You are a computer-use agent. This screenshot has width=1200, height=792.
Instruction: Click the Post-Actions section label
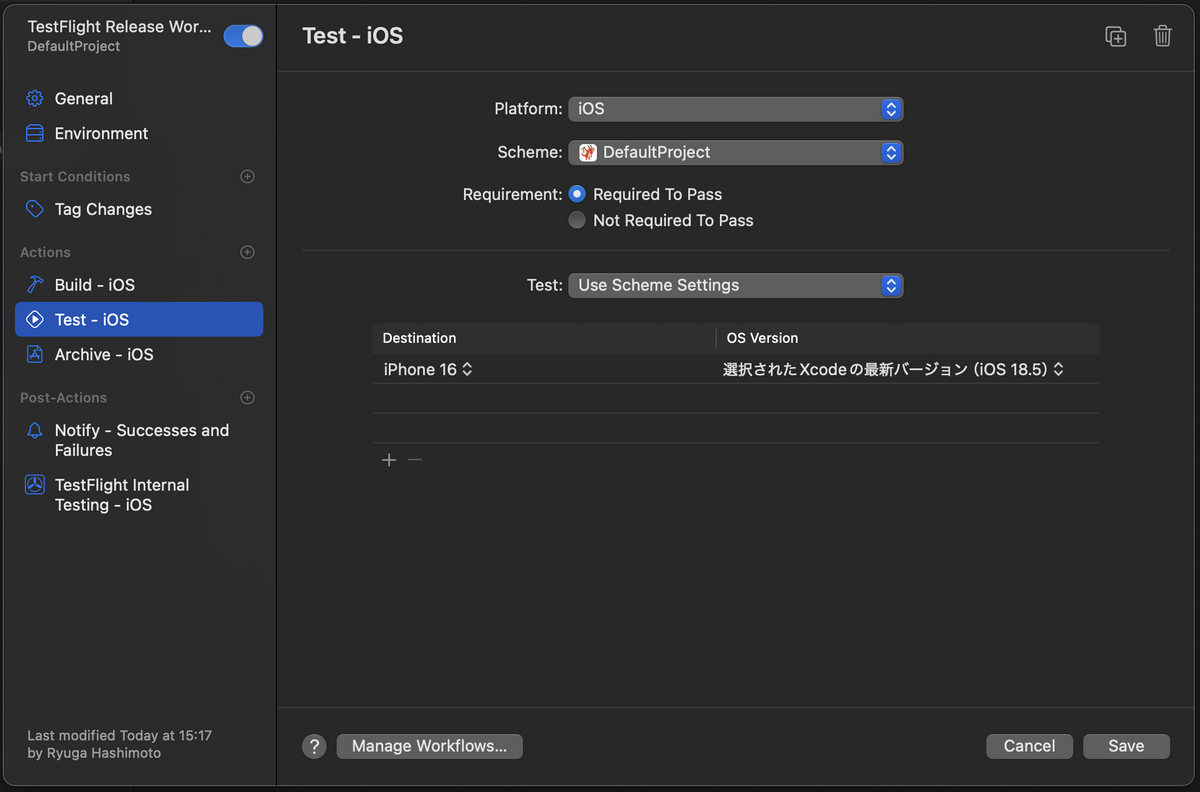pos(63,398)
